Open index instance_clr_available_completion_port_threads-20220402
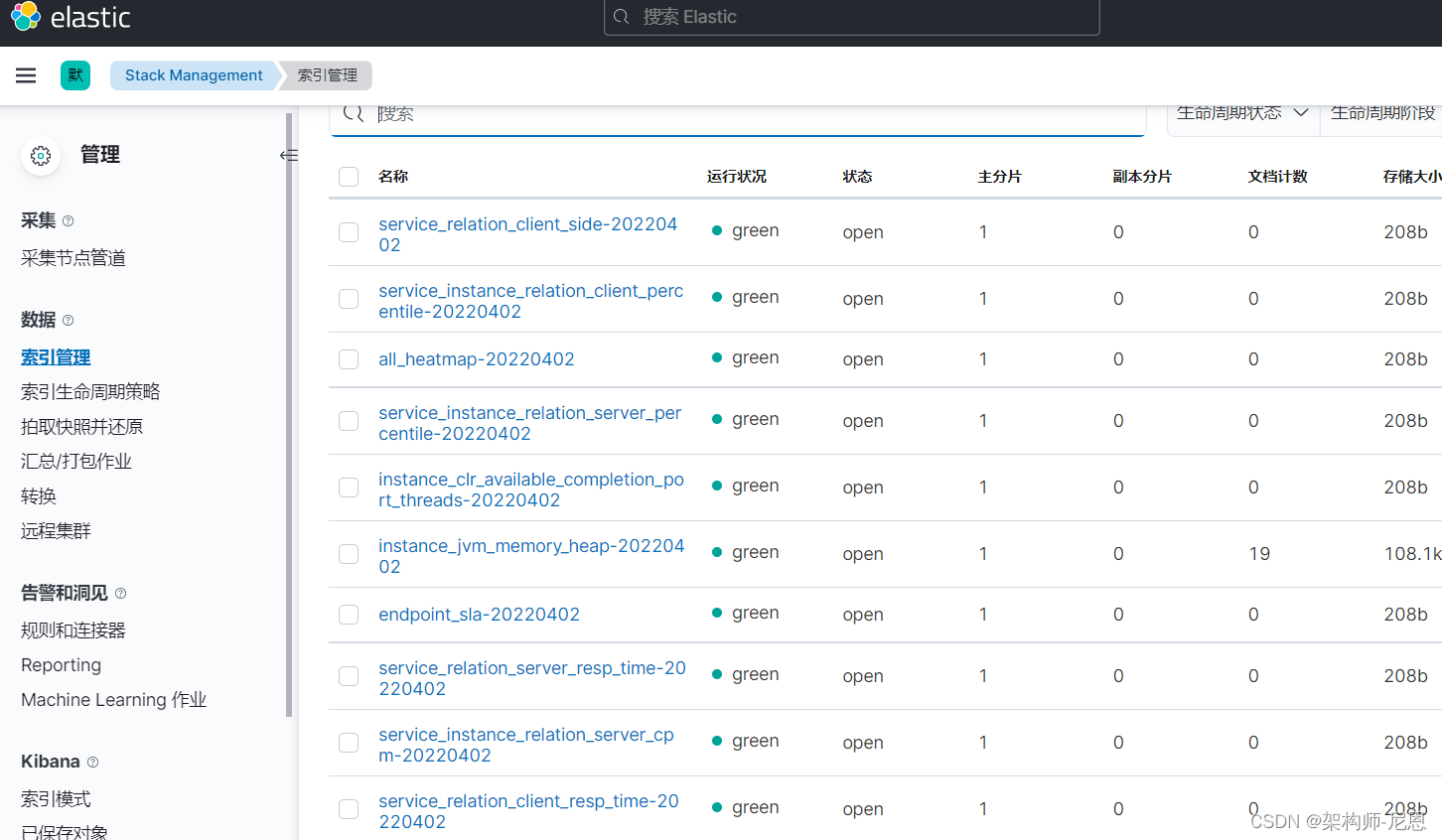Image resolution: width=1442 pixels, height=840 pixels. coord(531,490)
